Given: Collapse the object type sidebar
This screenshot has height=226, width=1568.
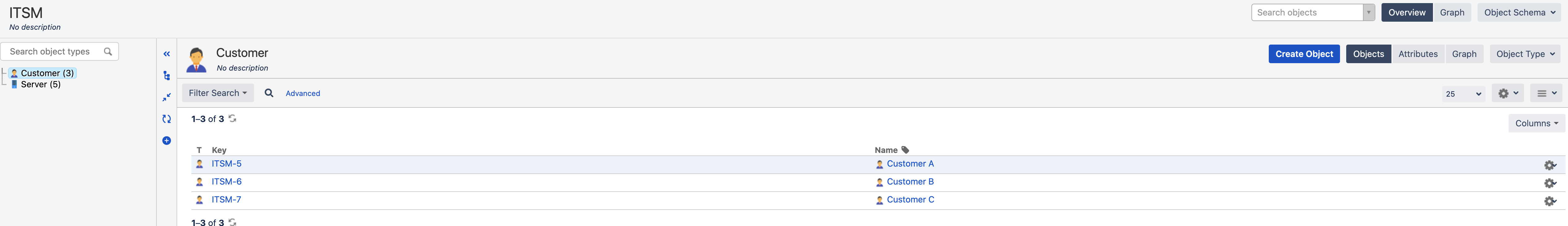Looking at the screenshot, I should 167,54.
